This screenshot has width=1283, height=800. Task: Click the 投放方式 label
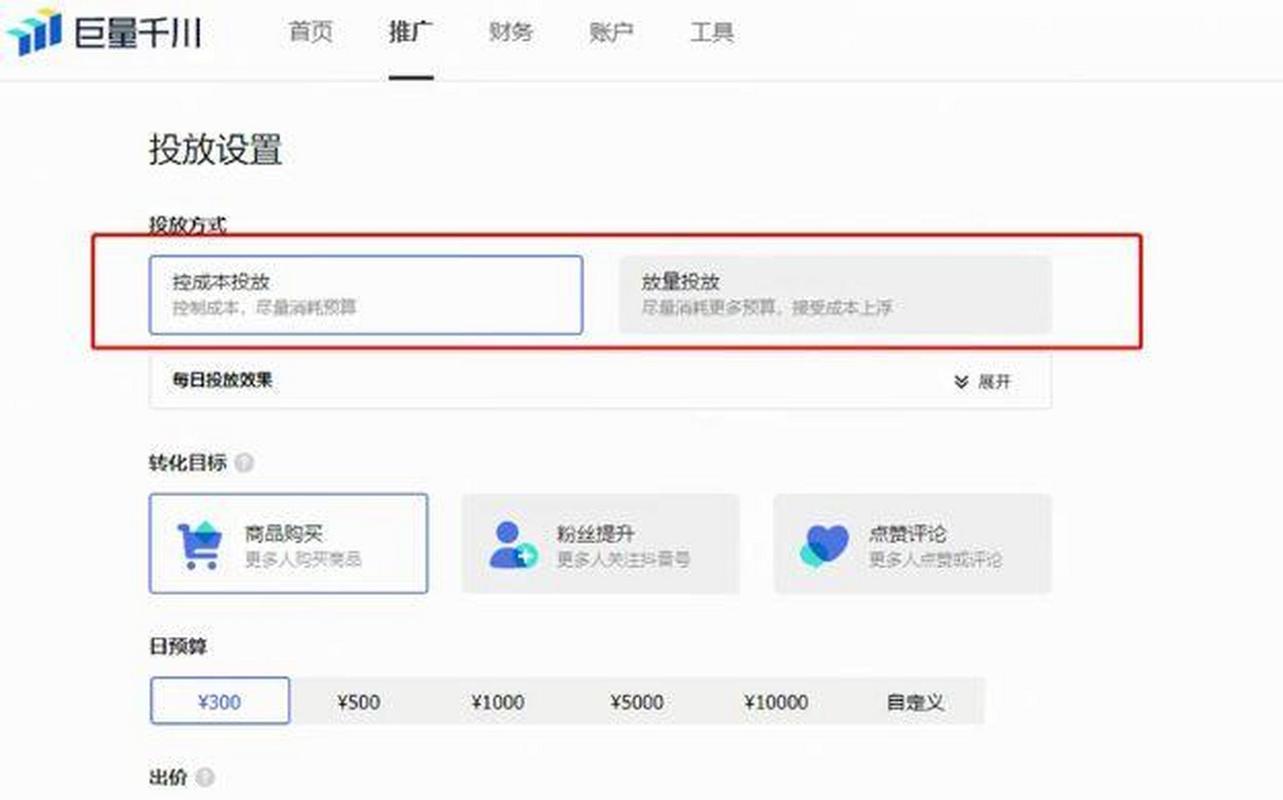click(x=188, y=225)
